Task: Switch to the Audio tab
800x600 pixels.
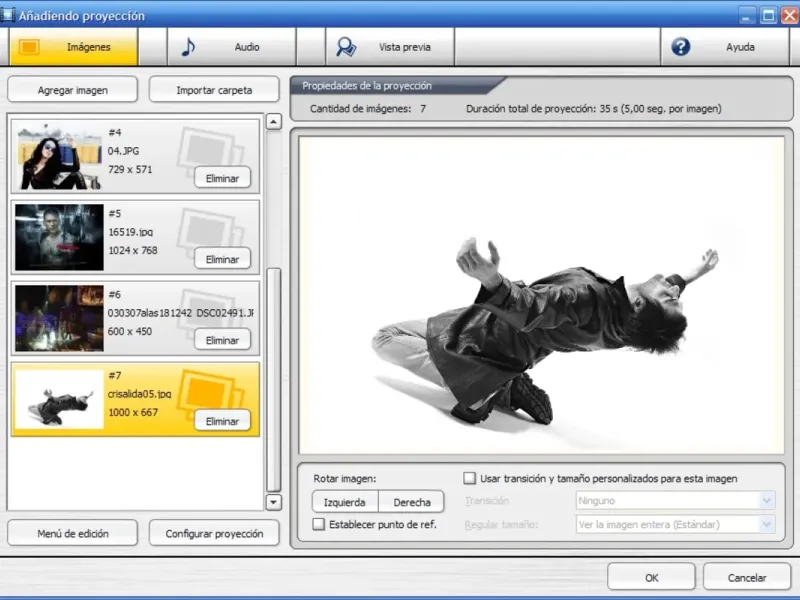Action: [232, 47]
